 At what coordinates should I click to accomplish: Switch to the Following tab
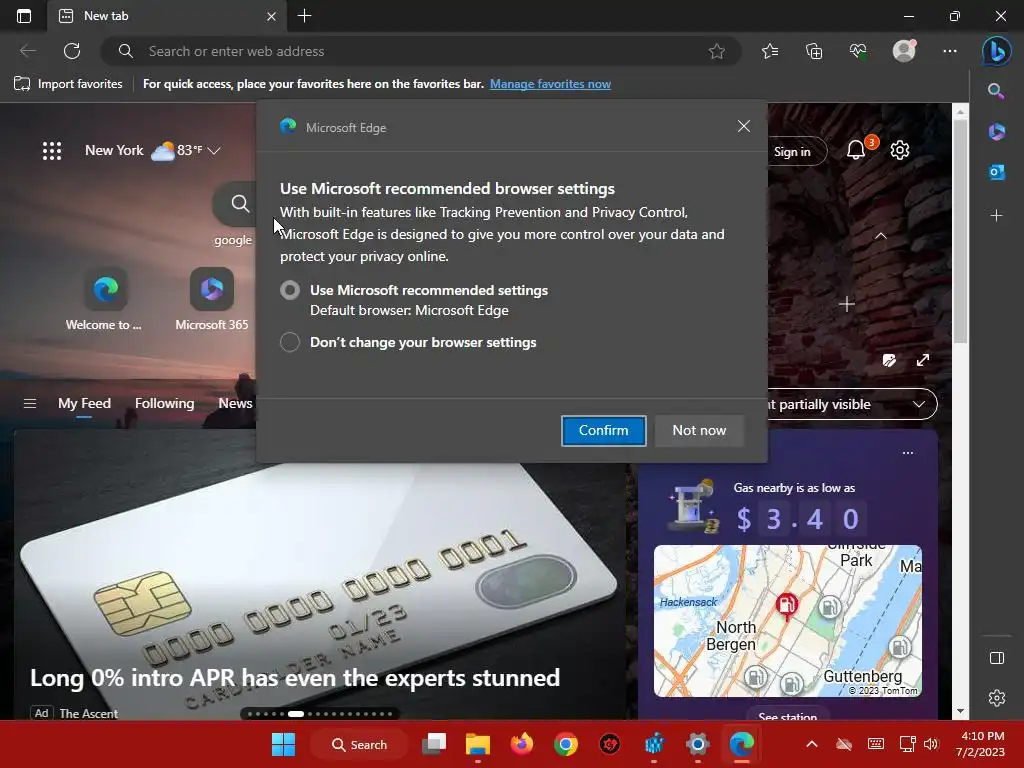click(165, 404)
